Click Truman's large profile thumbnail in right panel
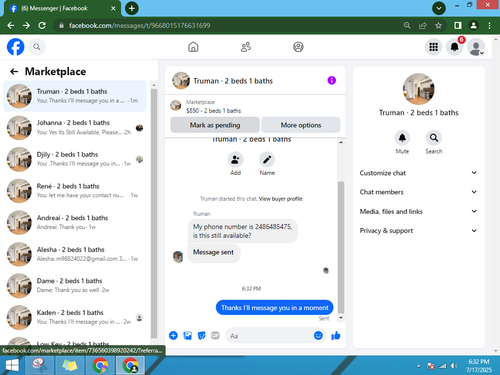Image resolution: width=500 pixels, height=375 pixels. pos(418,89)
